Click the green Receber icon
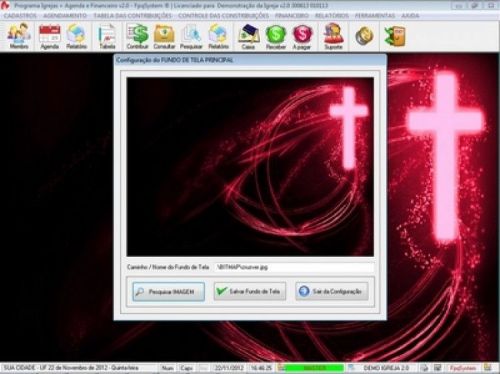The height and width of the screenshot is (374, 500). click(276, 36)
